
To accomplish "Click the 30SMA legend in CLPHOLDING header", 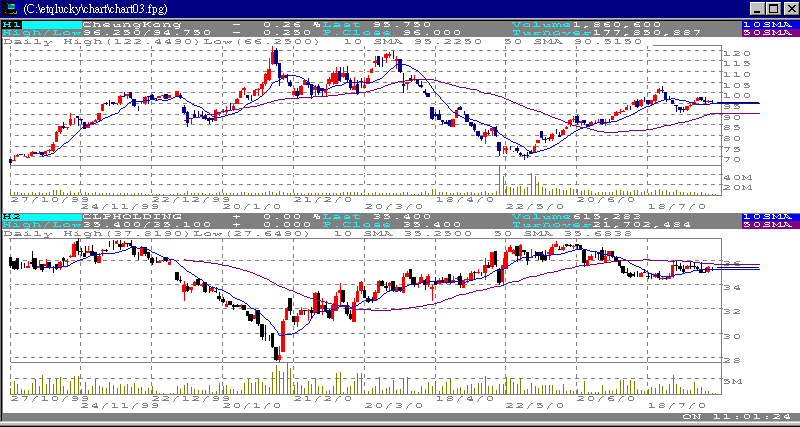I will (770, 224).
